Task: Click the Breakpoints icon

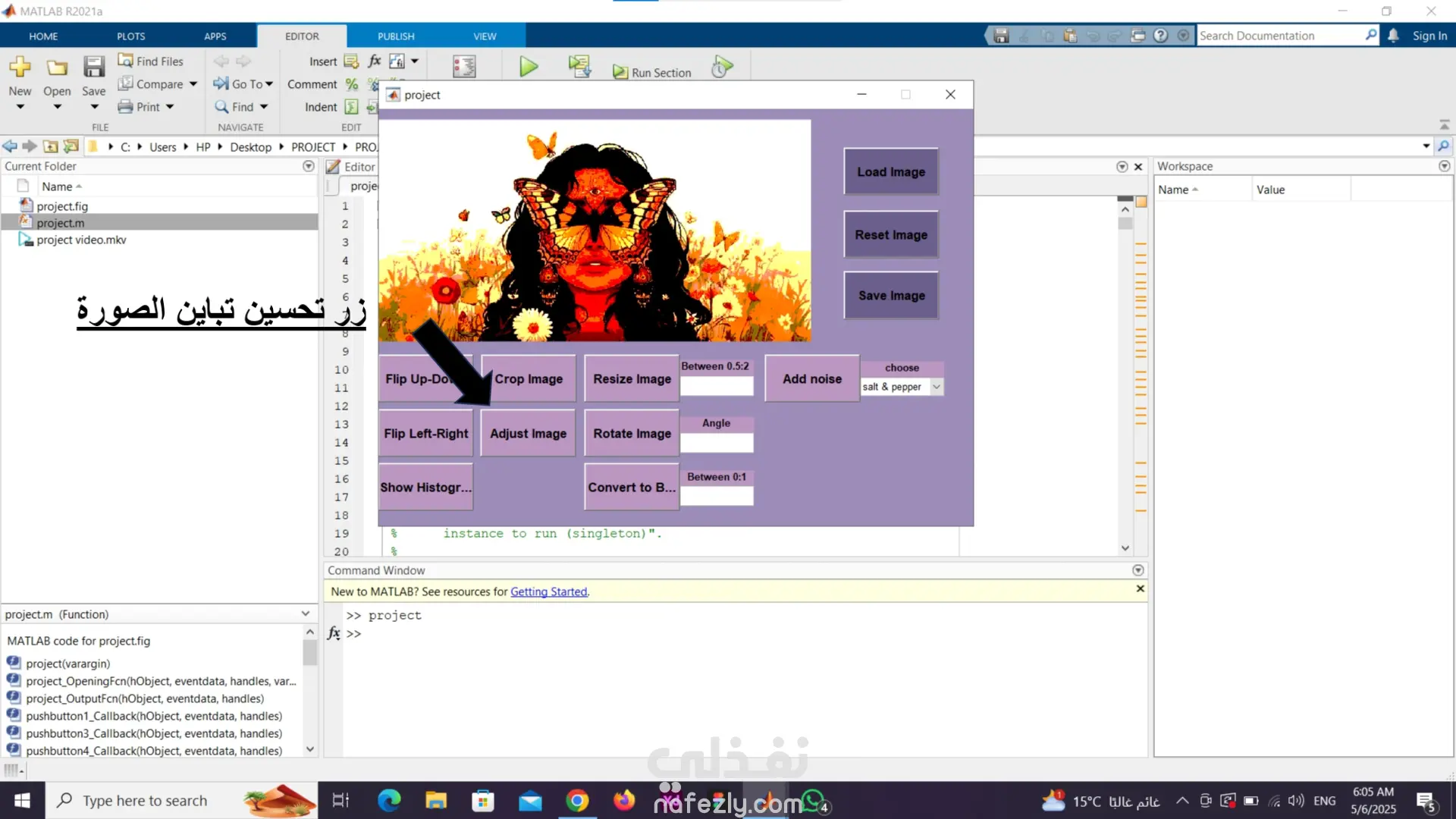Action: pyautogui.click(x=464, y=67)
